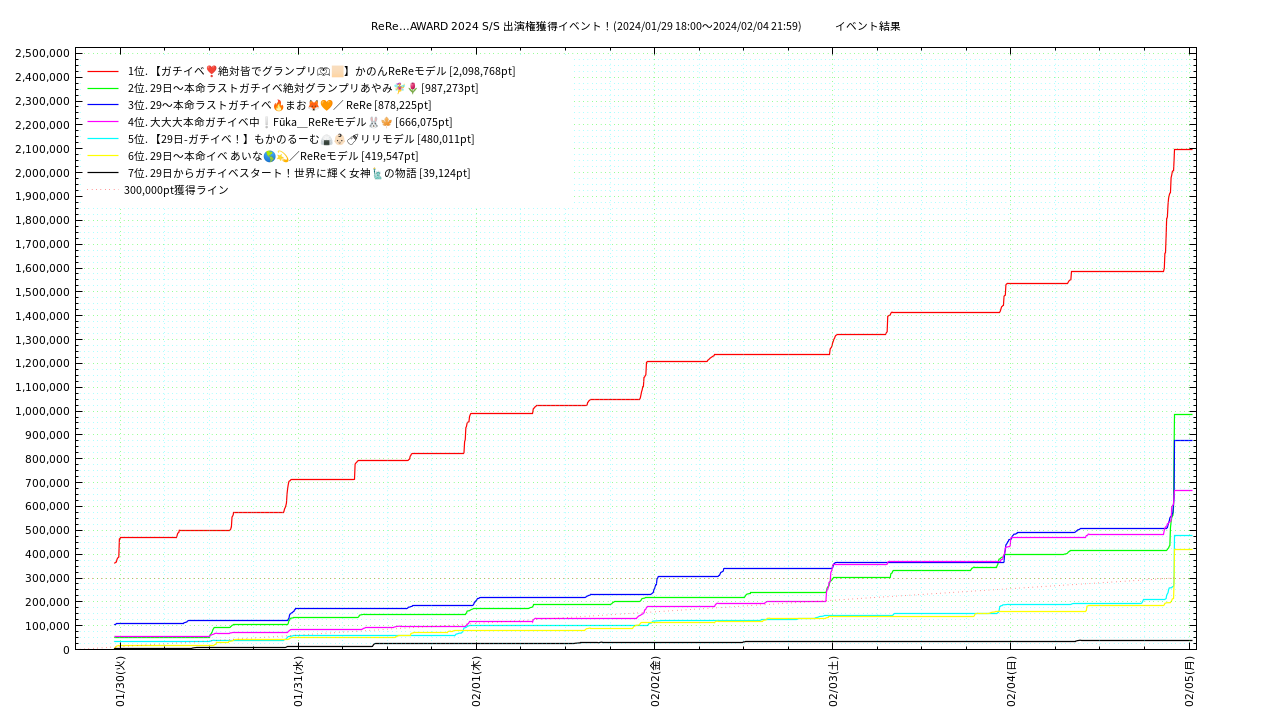Click the green line swatch for 2nd place

[103, 88]
